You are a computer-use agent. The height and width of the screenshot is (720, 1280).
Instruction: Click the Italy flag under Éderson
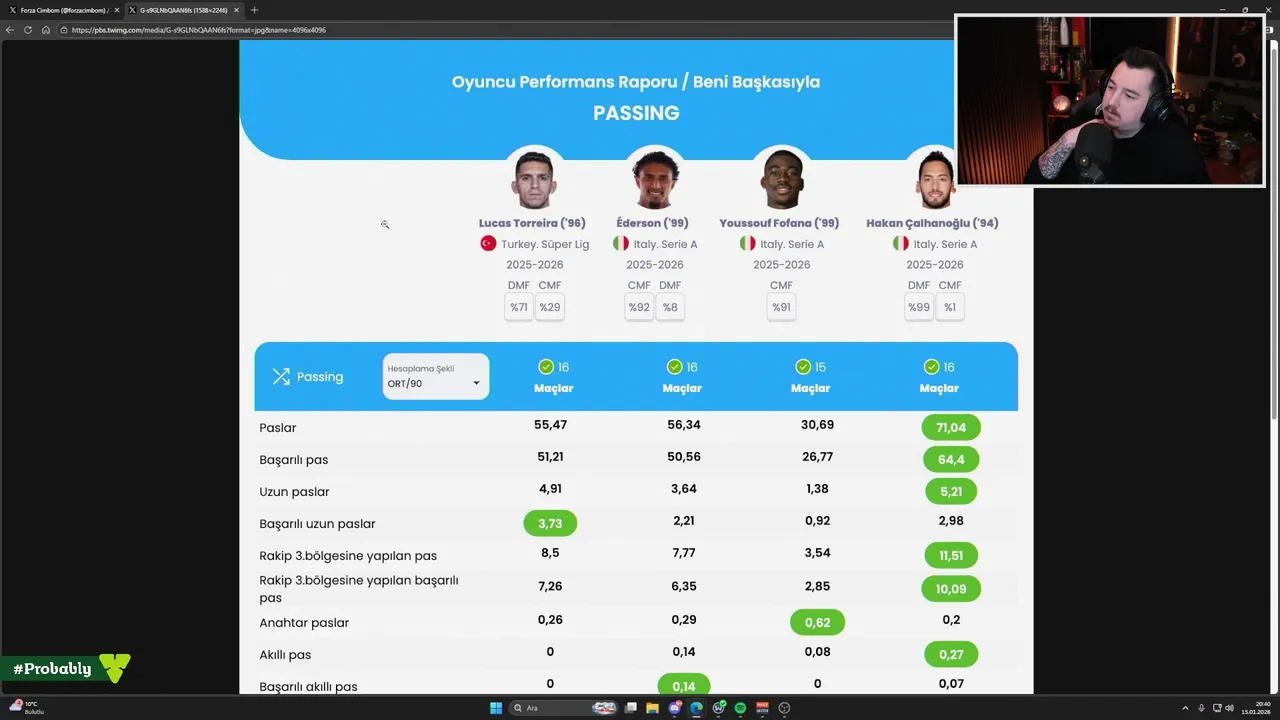click(621, 244)
